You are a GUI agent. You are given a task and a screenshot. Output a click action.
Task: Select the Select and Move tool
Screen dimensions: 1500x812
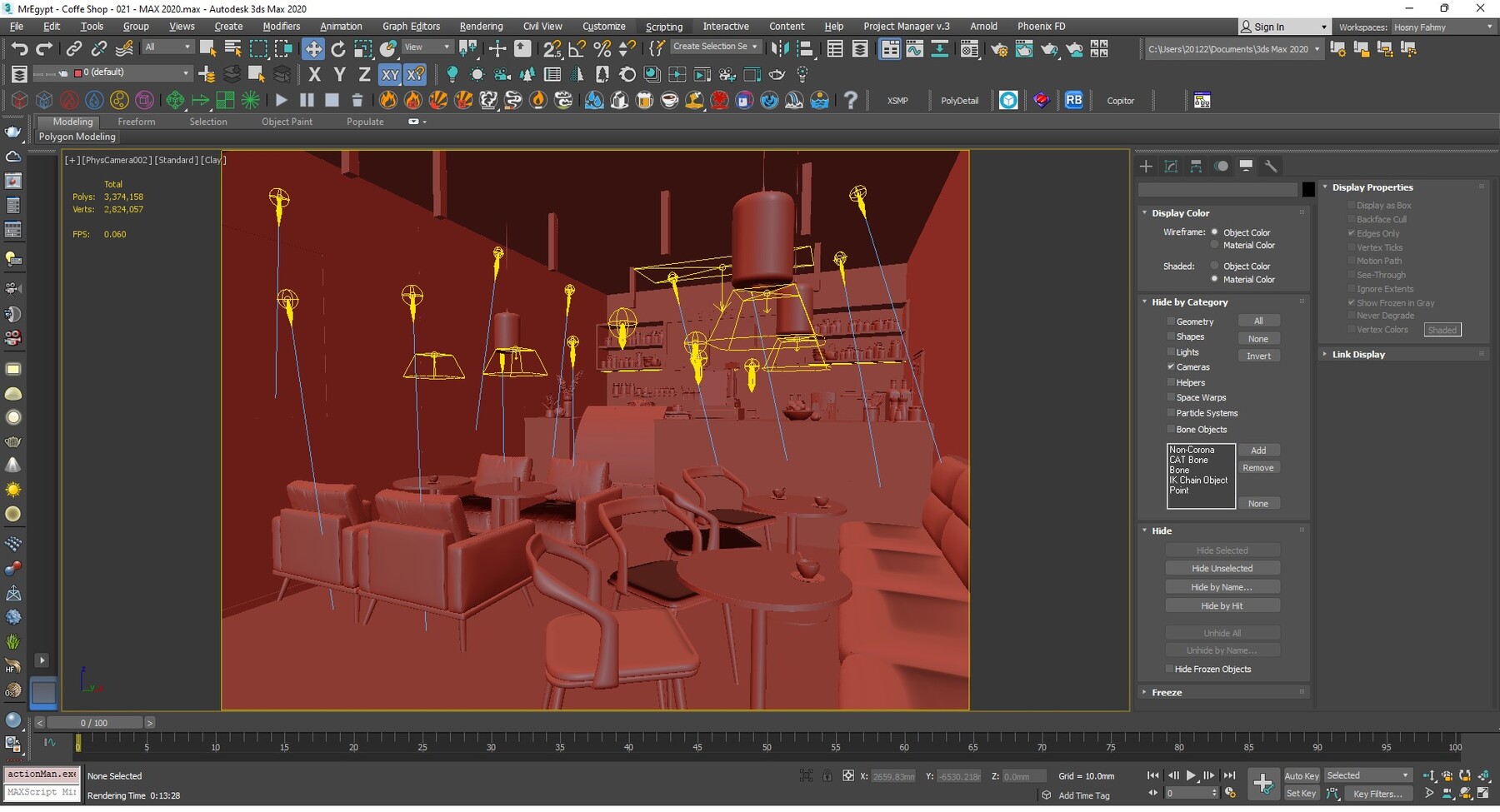[x=313, y=48]
